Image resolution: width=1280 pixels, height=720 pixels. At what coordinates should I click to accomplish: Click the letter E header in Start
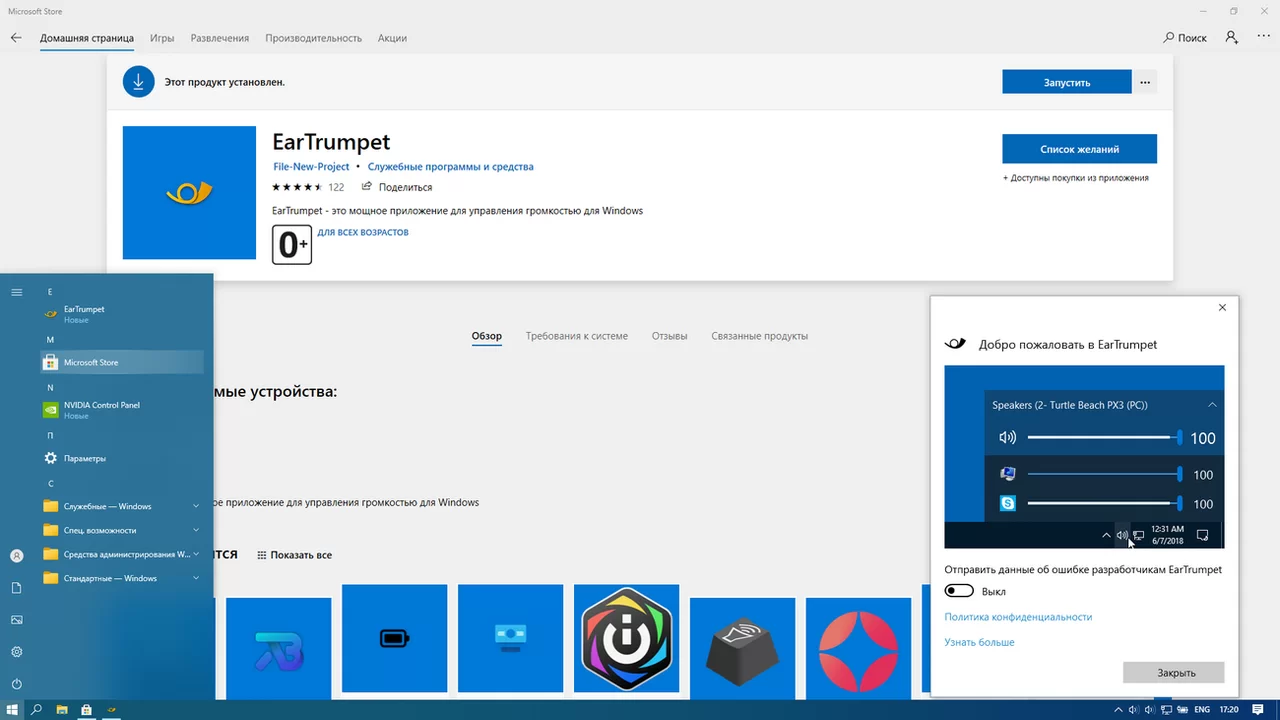pos(50,292)
